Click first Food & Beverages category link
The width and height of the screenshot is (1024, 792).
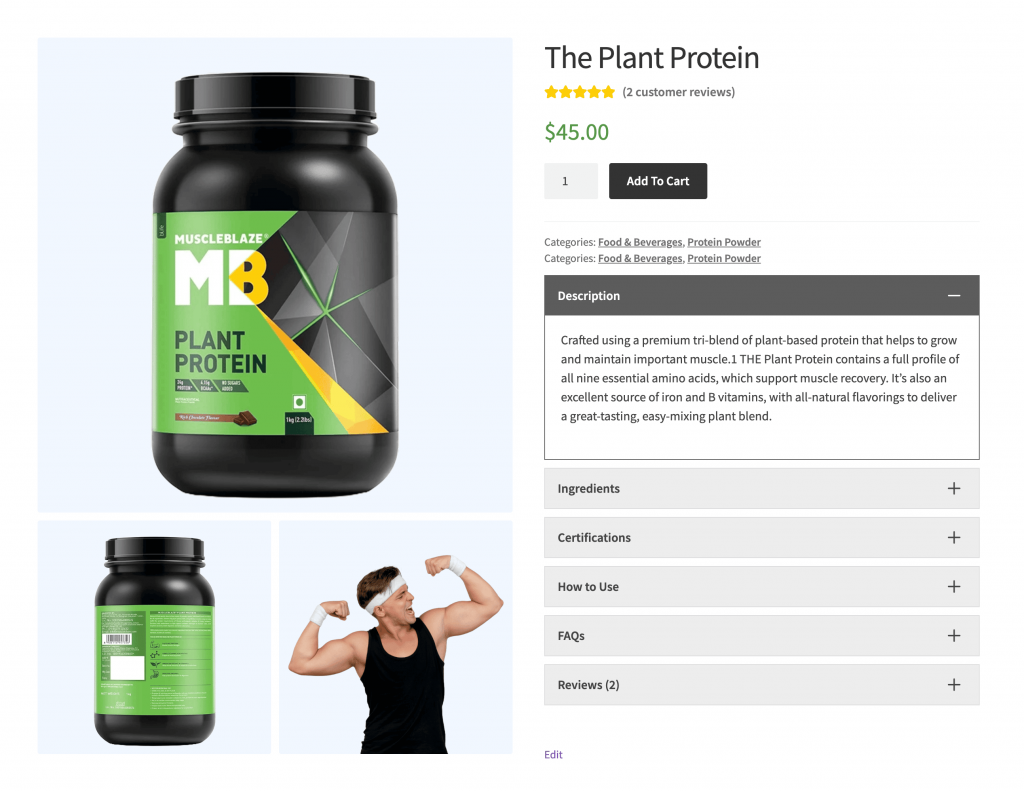pos(640,242)
